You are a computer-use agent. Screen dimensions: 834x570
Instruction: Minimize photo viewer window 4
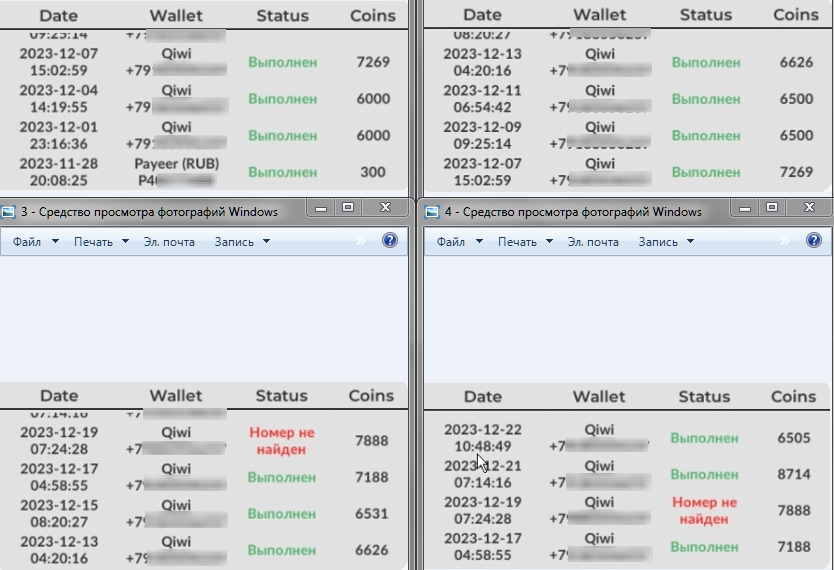[x=744, y=208]
